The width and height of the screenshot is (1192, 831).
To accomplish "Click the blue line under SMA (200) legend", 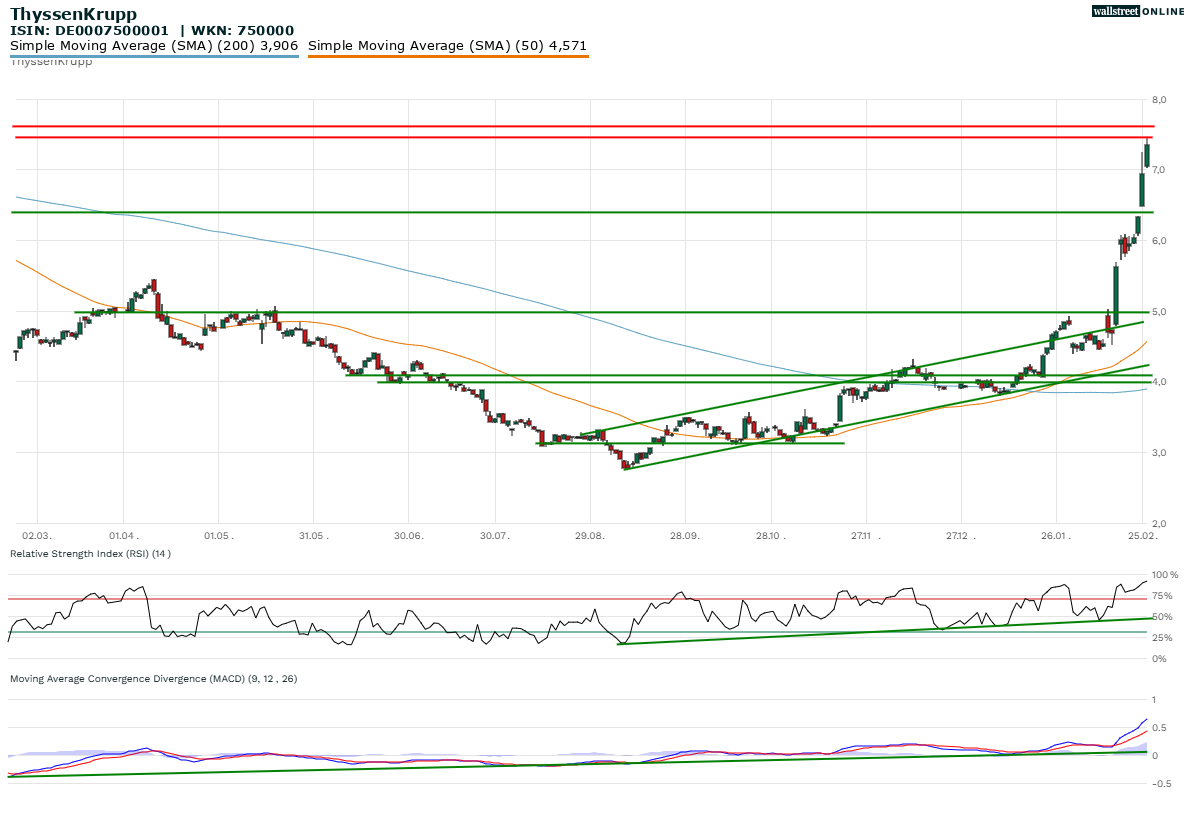I will coord(154,56).
